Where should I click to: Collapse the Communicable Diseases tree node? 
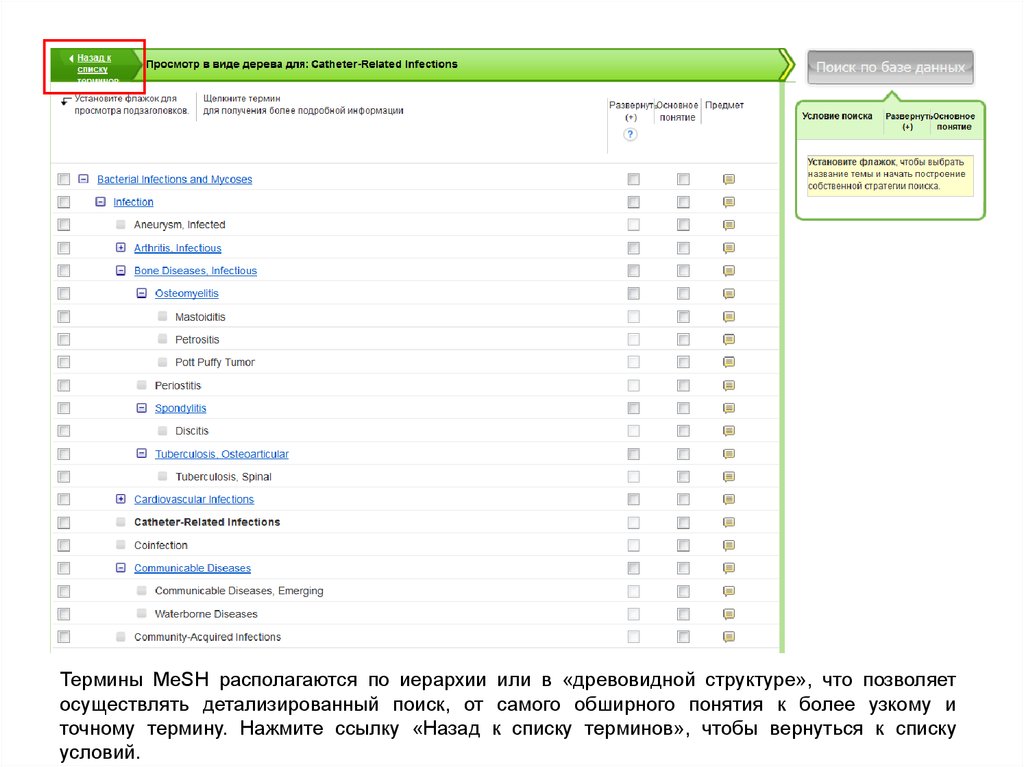click(121, 568)
